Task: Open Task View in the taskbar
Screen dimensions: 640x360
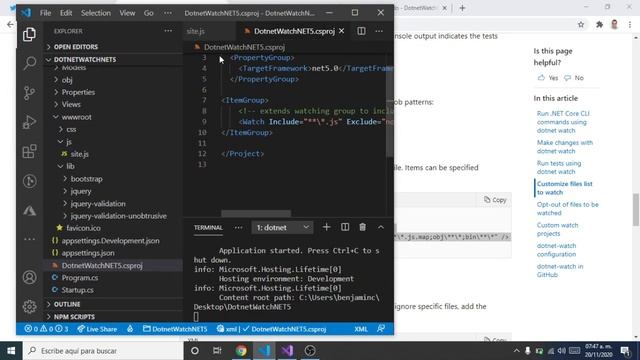Action: point(217,351)
